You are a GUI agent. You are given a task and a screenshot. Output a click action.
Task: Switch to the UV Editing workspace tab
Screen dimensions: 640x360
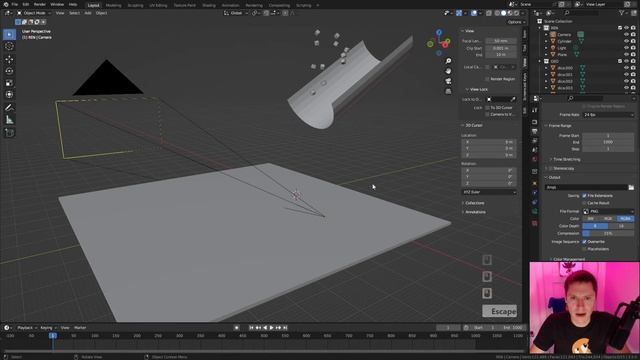[x=158, y=5]
